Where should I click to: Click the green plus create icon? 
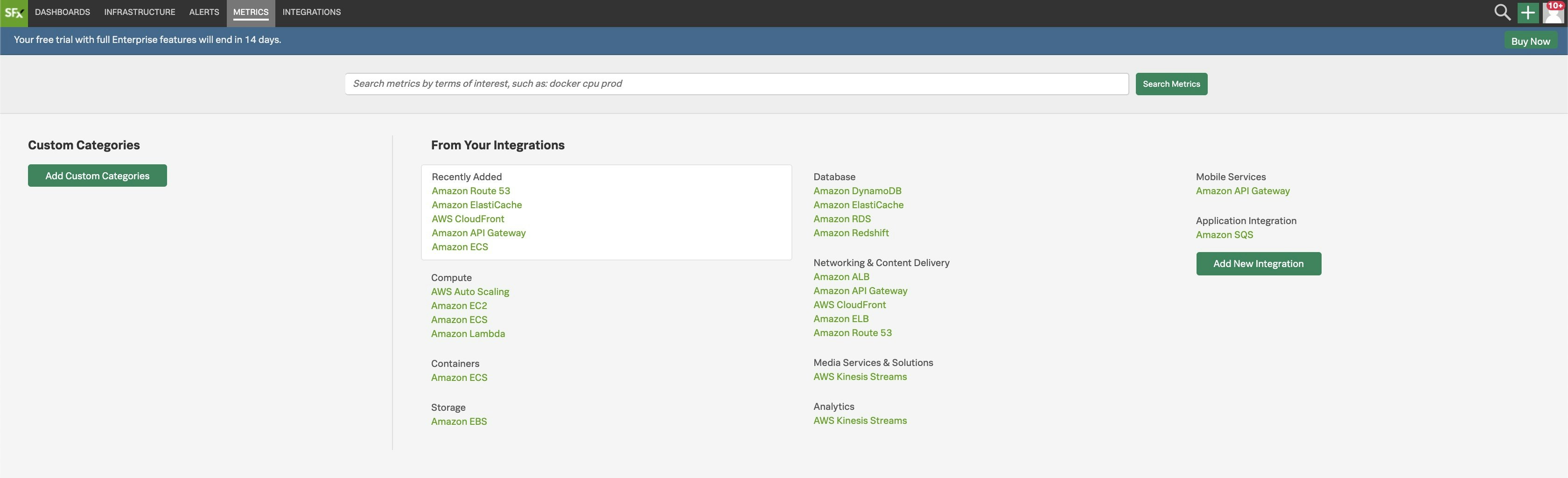(1528, 13)
